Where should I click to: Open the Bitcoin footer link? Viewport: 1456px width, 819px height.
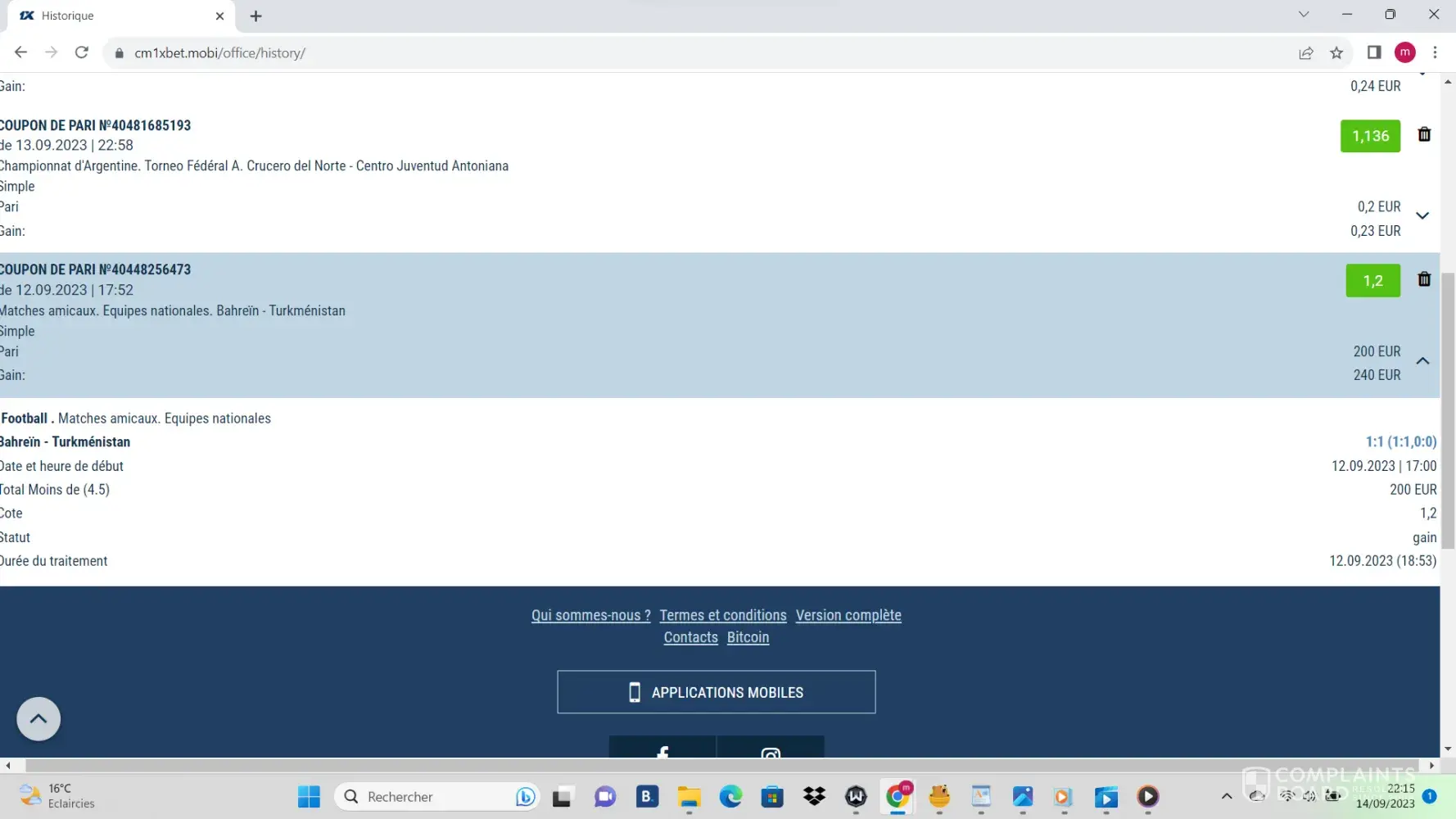[748, 637]
